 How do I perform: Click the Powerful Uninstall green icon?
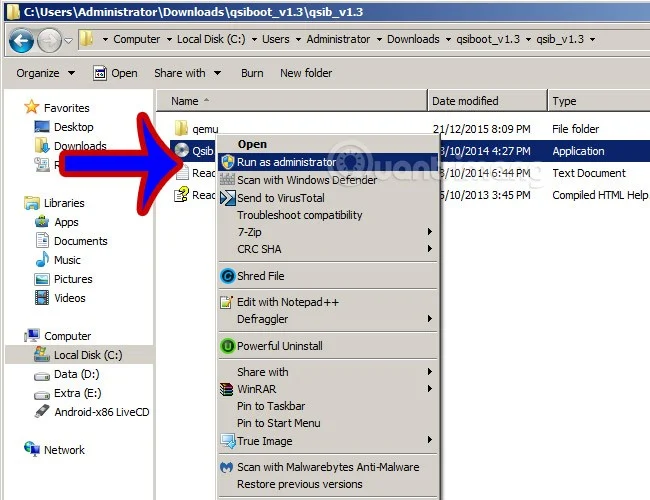[x=228, y=346]
